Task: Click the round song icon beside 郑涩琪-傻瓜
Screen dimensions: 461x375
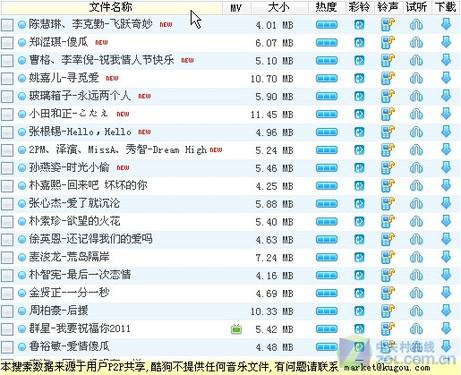Action: pos(22,42)
